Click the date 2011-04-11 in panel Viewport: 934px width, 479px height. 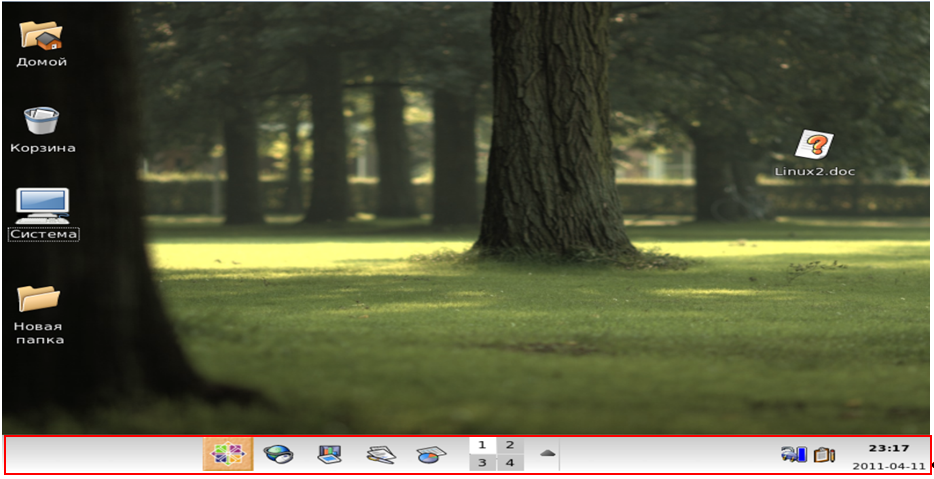(889, 466)
